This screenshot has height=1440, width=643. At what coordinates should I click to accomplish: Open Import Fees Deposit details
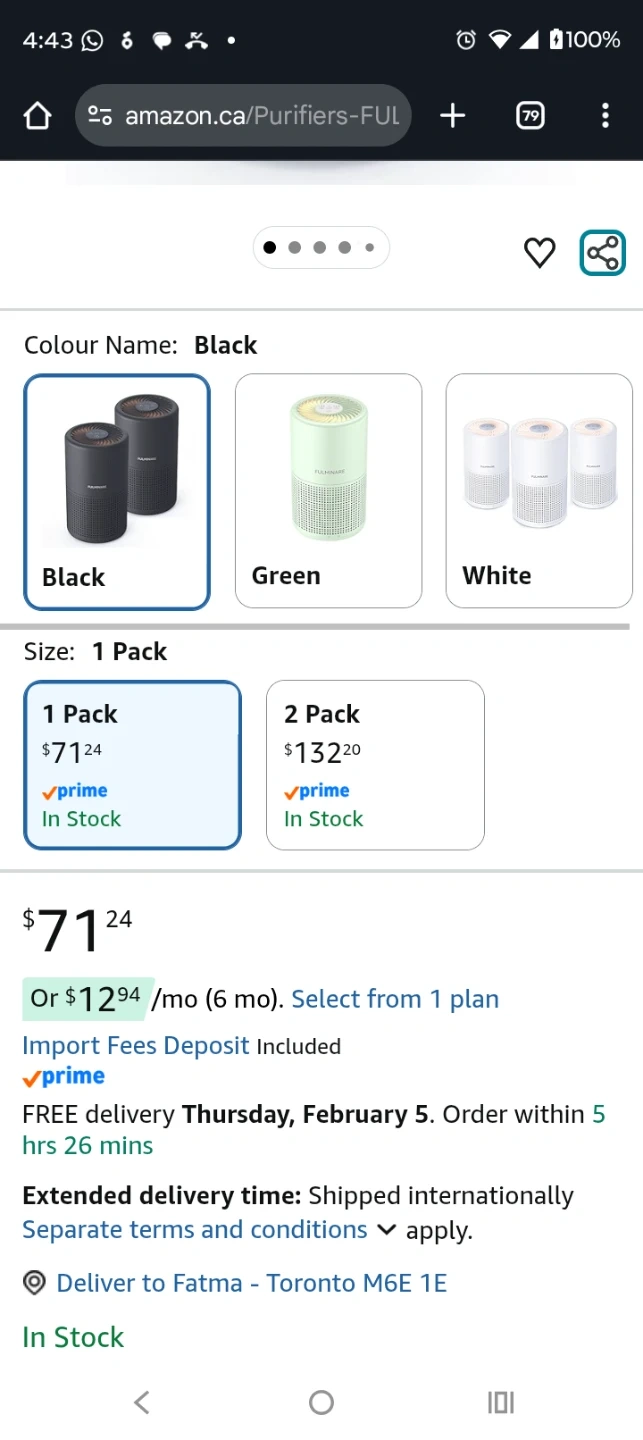136,1046
